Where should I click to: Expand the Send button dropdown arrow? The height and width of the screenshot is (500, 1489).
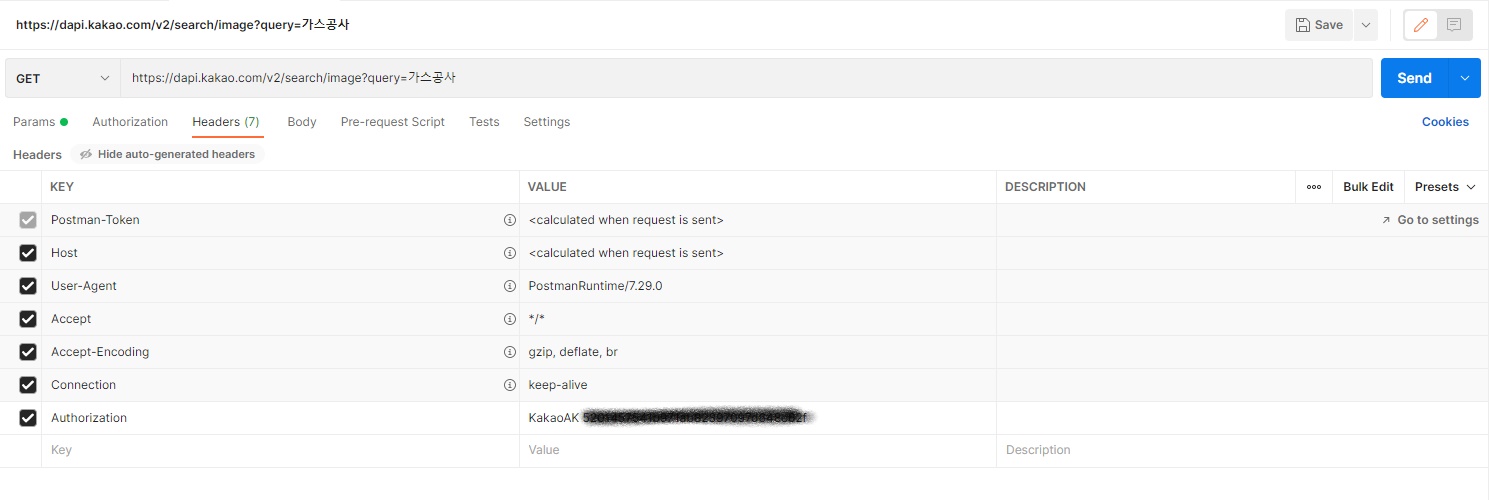(1466, 78)
